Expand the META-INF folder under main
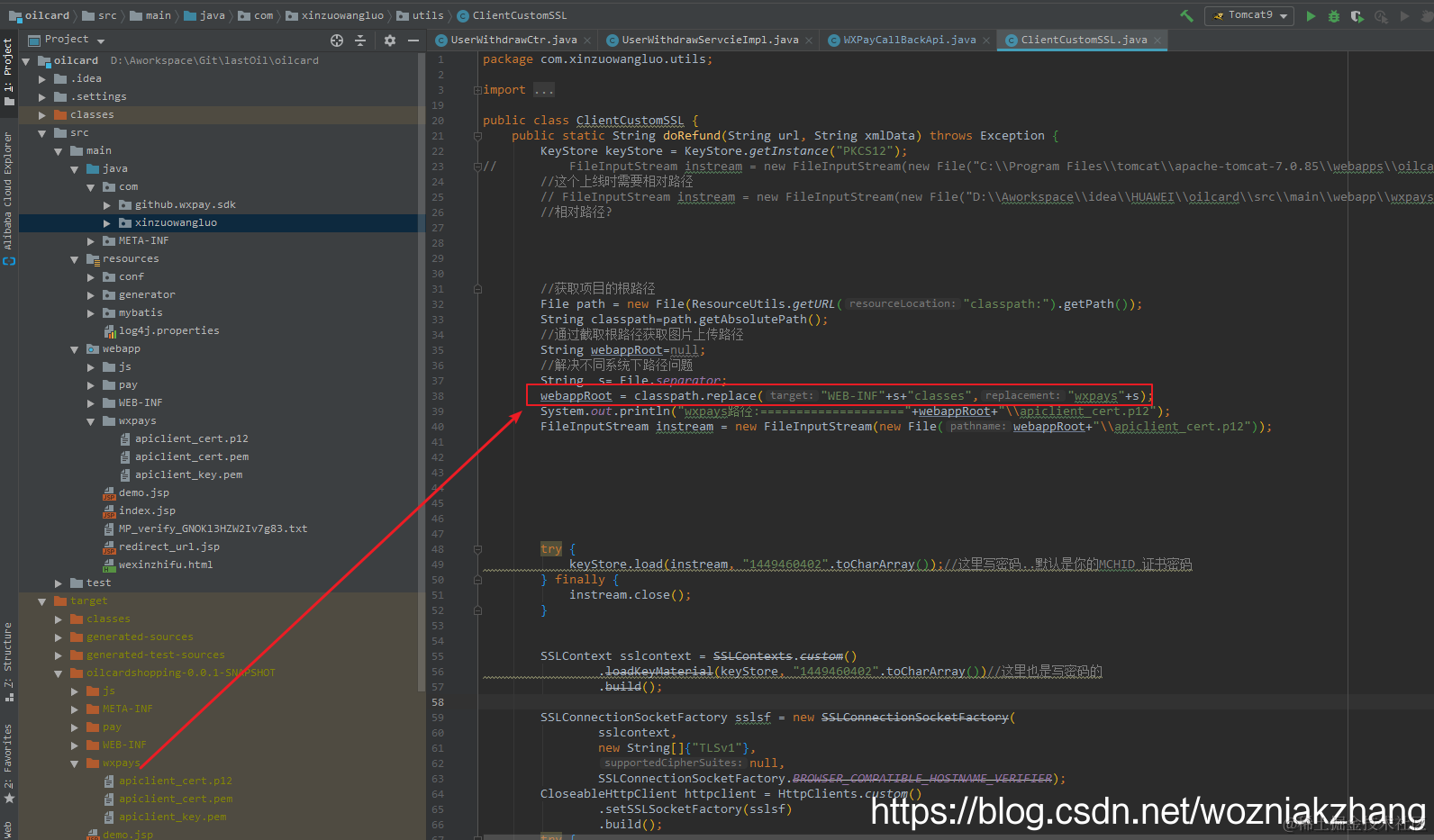 [91, 241]
